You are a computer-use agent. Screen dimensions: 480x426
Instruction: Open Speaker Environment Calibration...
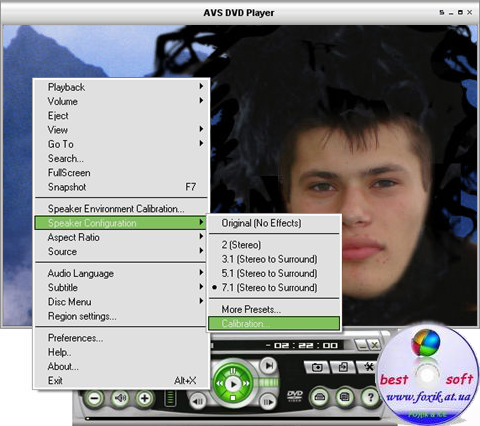click(122, 209)
